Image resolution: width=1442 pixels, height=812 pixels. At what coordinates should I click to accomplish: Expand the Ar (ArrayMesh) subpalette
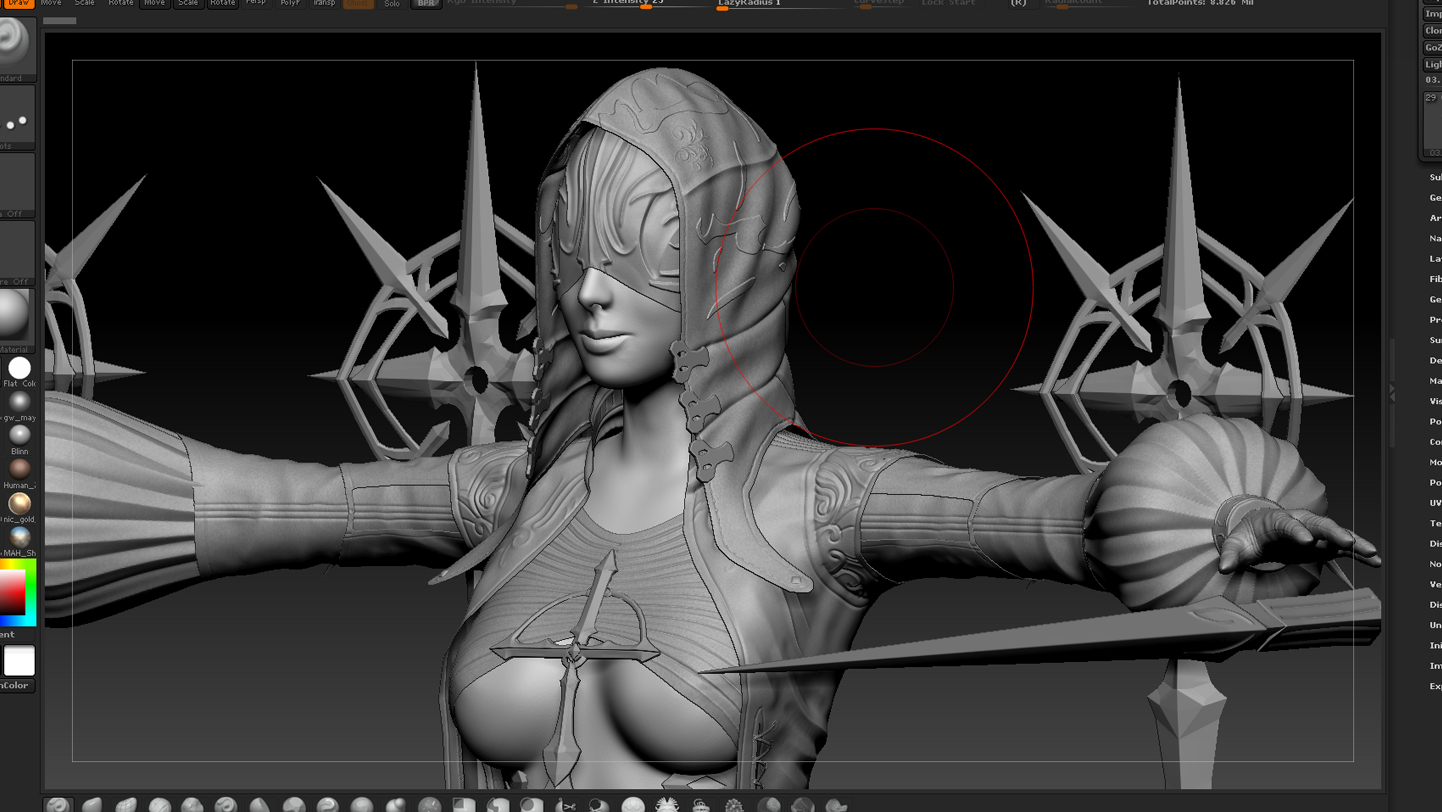coord(1435,218)
